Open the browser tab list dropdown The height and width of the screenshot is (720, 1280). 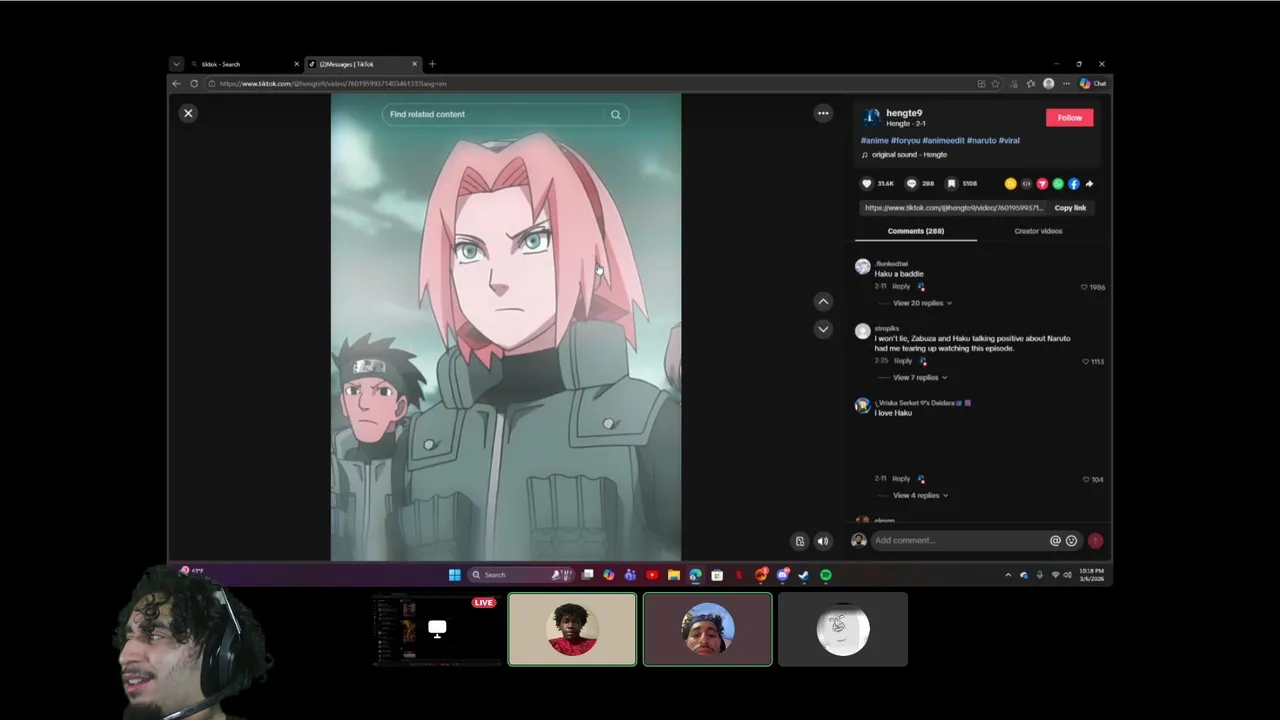tap(176, 64)
